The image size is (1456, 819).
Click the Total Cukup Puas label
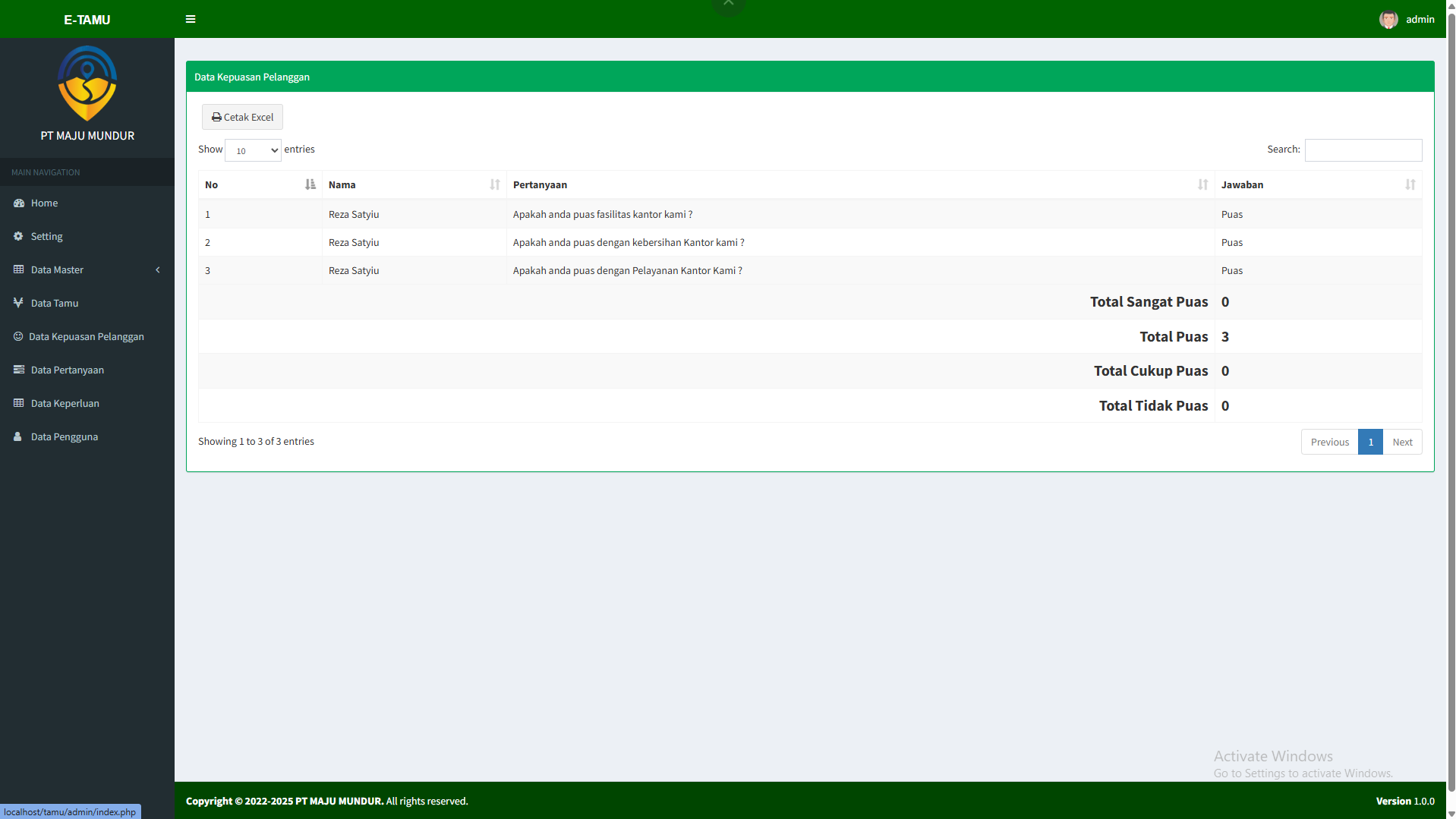pos(1151,370)
